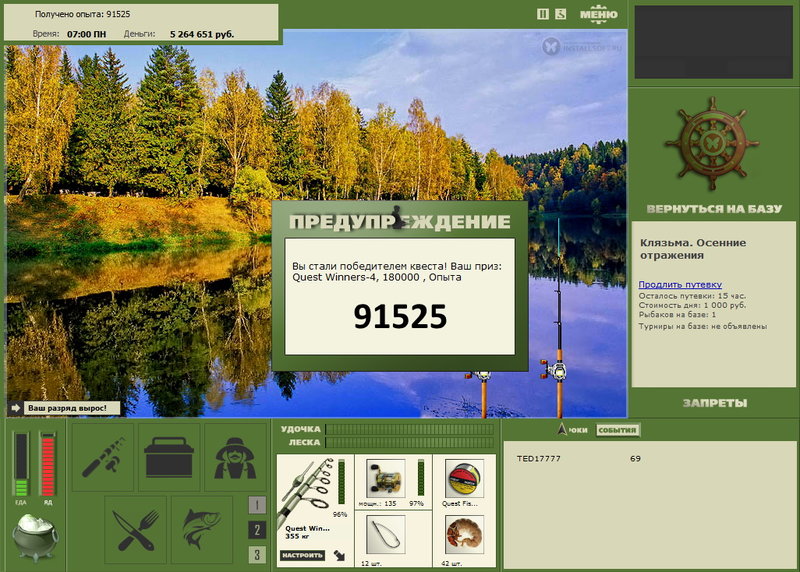Viewport: 800px width, 572px height.
Task: Click the 91525 number in warning dialog
Action: click(x=400, y=316)
